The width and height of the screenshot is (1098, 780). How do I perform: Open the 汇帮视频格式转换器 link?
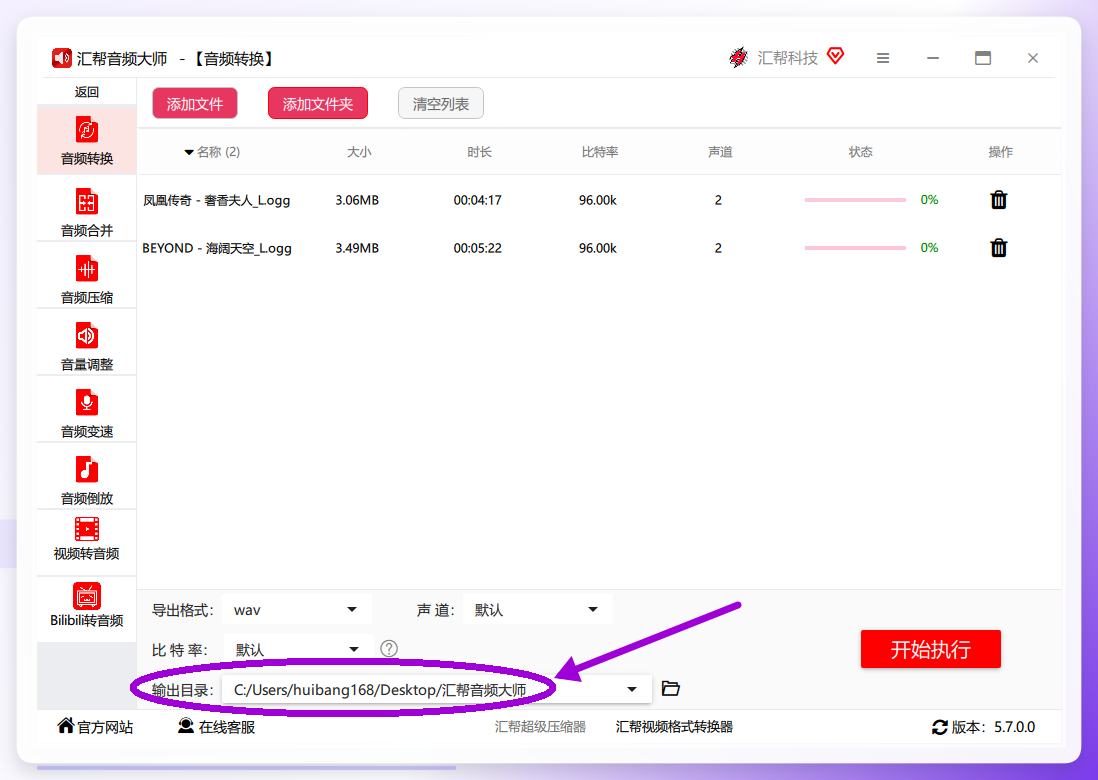pos(674,727)
